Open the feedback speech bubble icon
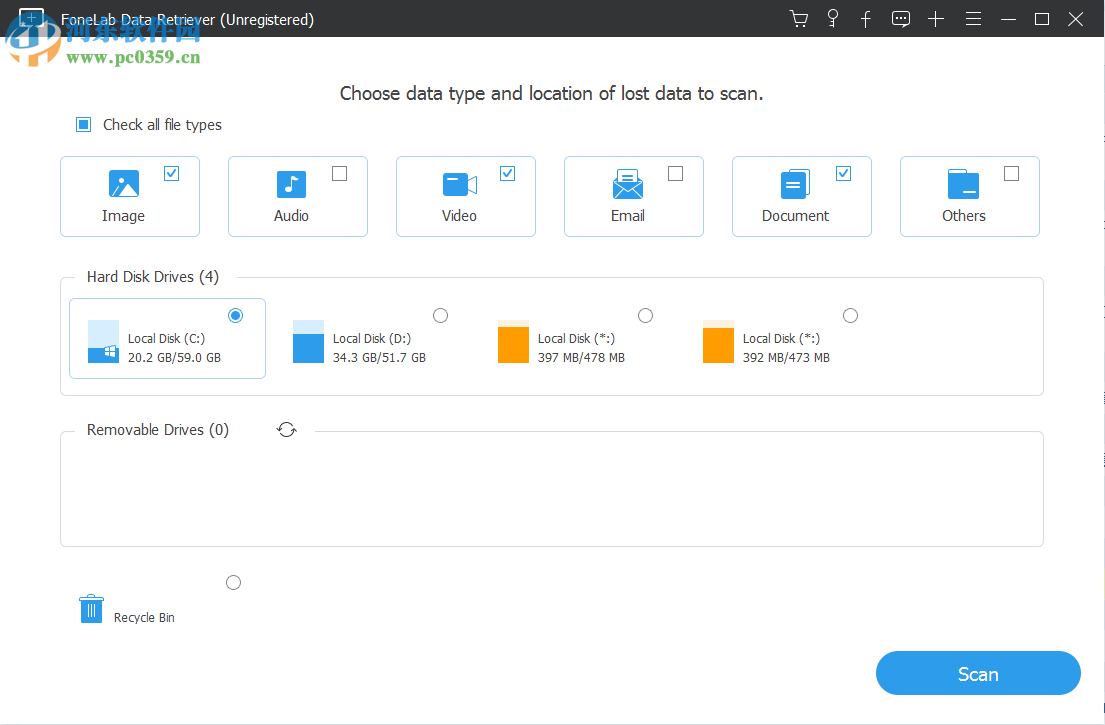Image resolution: width=1105 pixels, height=725 pixels. tap(900, 18)
